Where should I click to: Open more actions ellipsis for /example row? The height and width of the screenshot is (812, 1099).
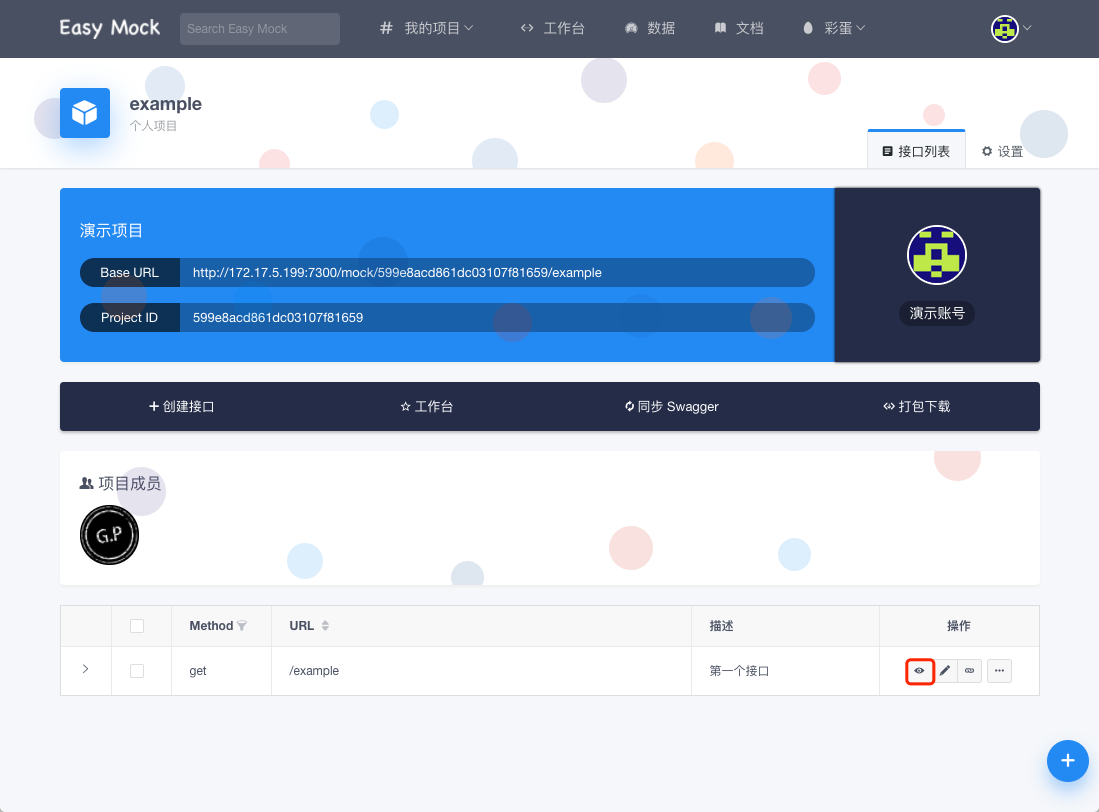[999, 671]
